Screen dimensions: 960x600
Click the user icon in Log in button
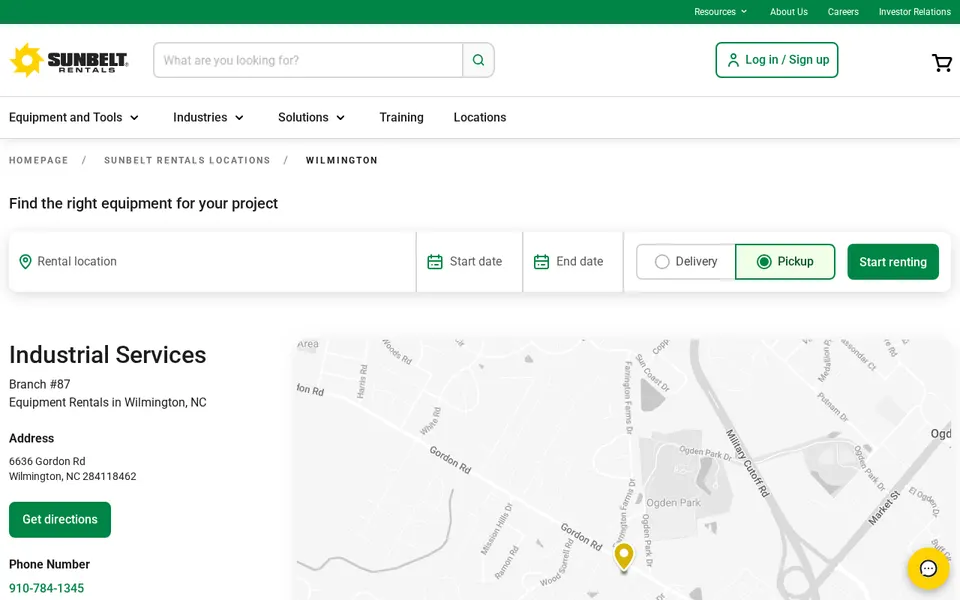[732, 60]
